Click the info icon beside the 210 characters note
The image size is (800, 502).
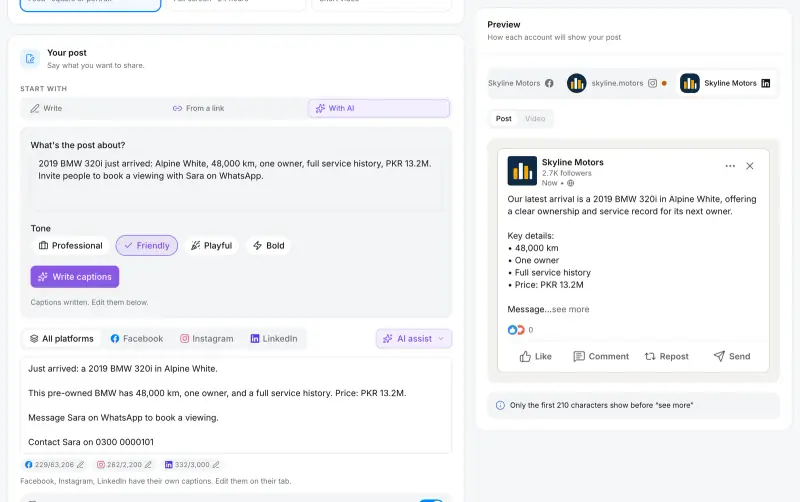(x=500, y=405)
